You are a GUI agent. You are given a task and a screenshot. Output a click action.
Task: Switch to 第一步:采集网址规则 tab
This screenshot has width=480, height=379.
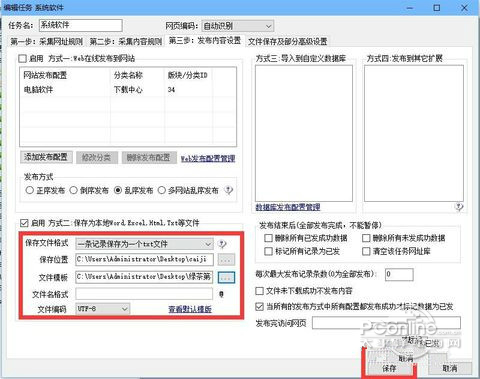[46, 42]
